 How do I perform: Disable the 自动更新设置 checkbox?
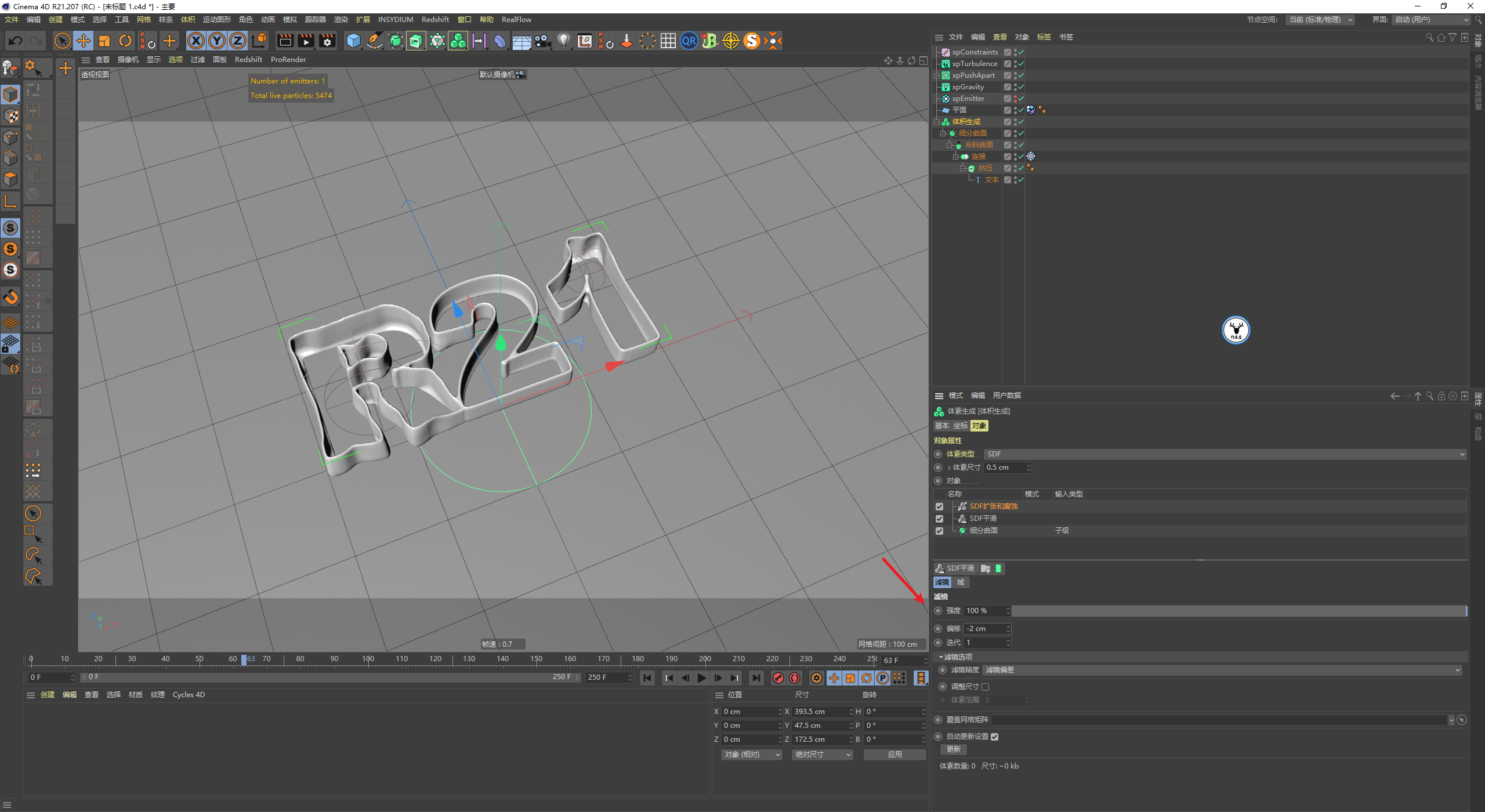click(x=994, y=737)
